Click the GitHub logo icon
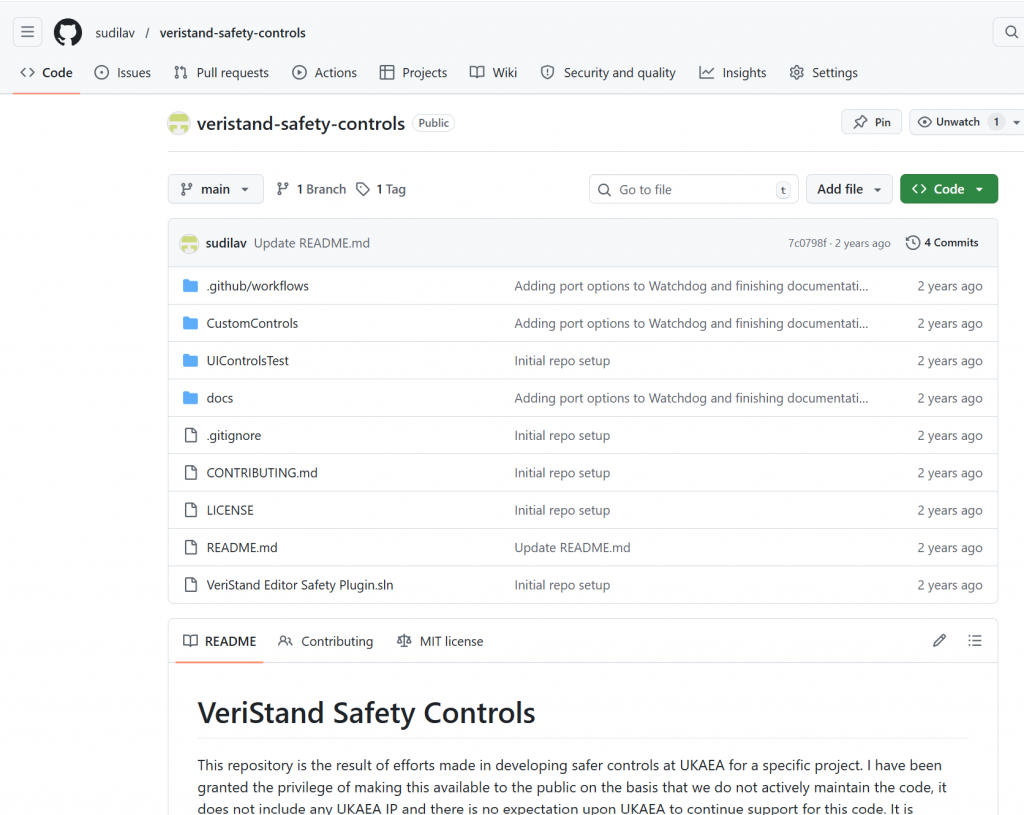The width and height of the screenshot is (1024, 815). pos(68,32)
